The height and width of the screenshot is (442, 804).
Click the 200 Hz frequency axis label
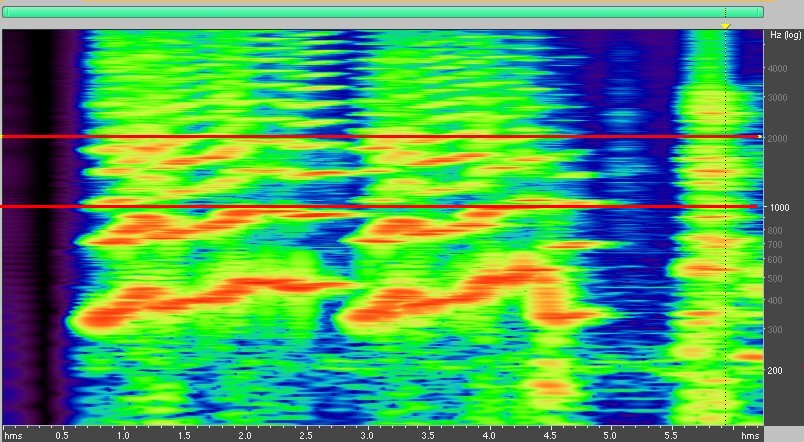pyautogui.click(x=775, y=371)
